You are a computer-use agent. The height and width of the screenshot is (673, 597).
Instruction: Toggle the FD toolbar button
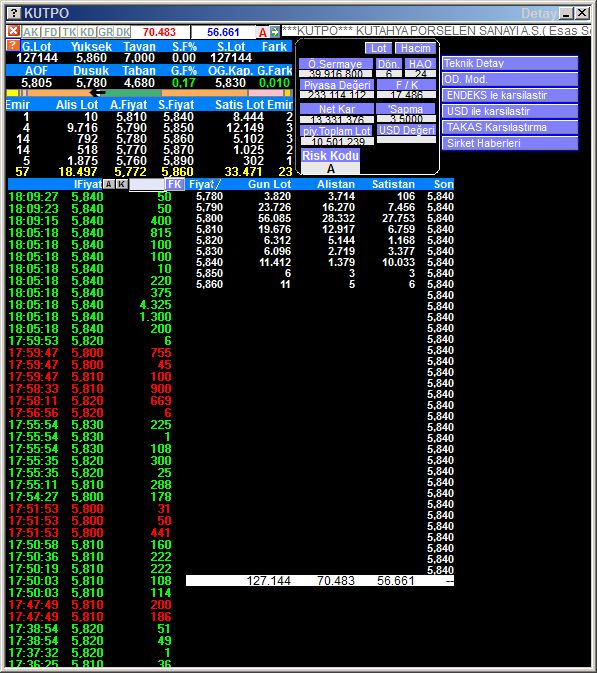coord(51,32)
